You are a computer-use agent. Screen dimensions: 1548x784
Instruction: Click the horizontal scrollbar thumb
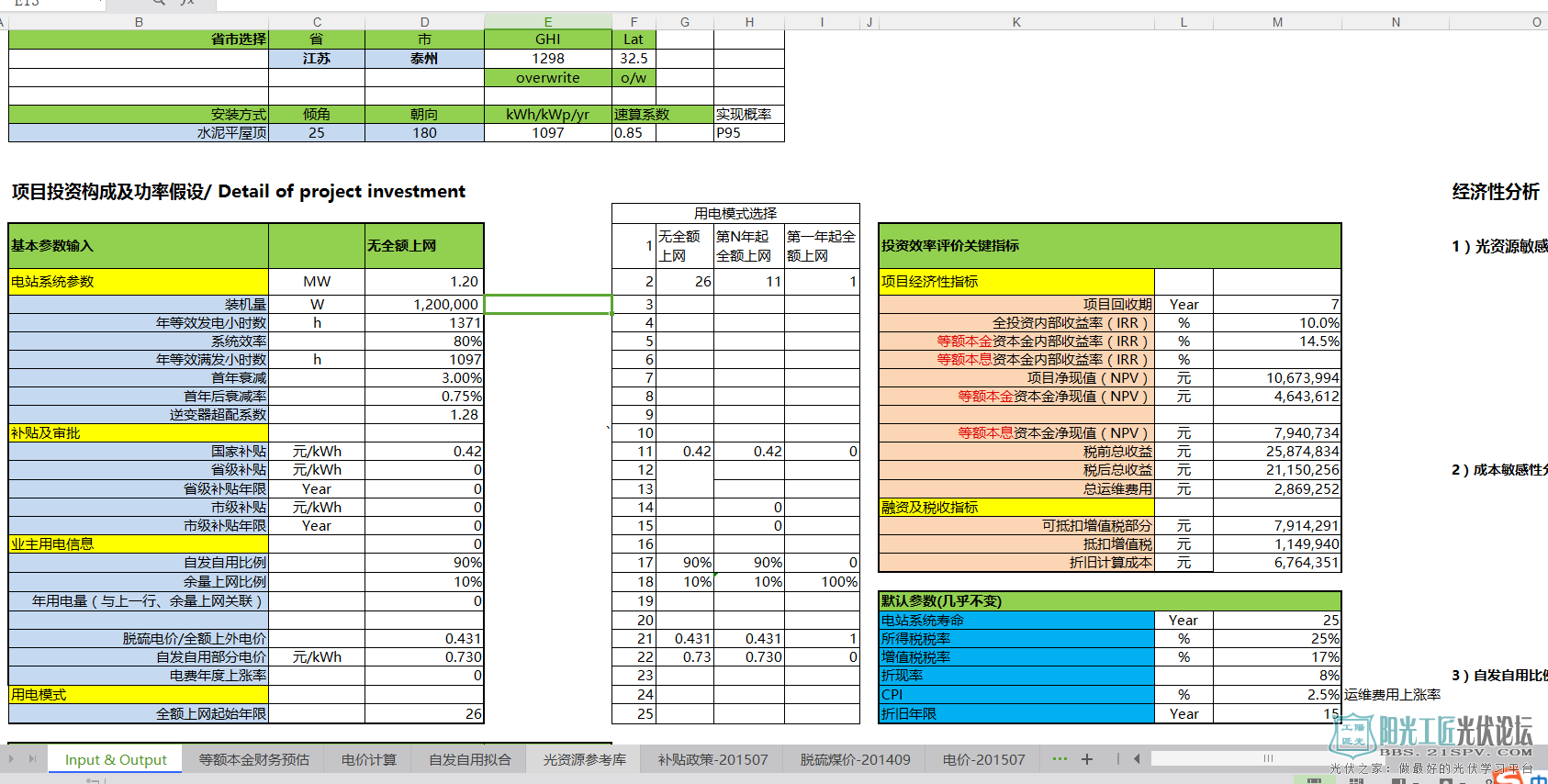point(1267,758)
